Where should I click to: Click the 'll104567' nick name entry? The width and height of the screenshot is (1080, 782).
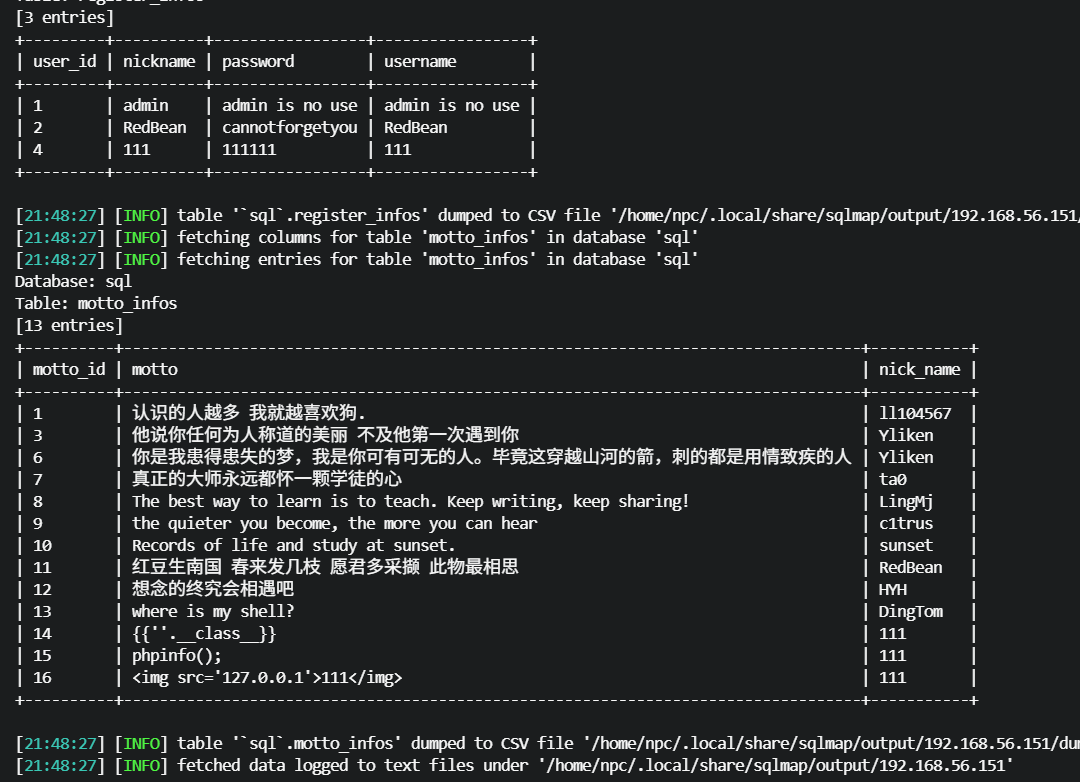915,414
